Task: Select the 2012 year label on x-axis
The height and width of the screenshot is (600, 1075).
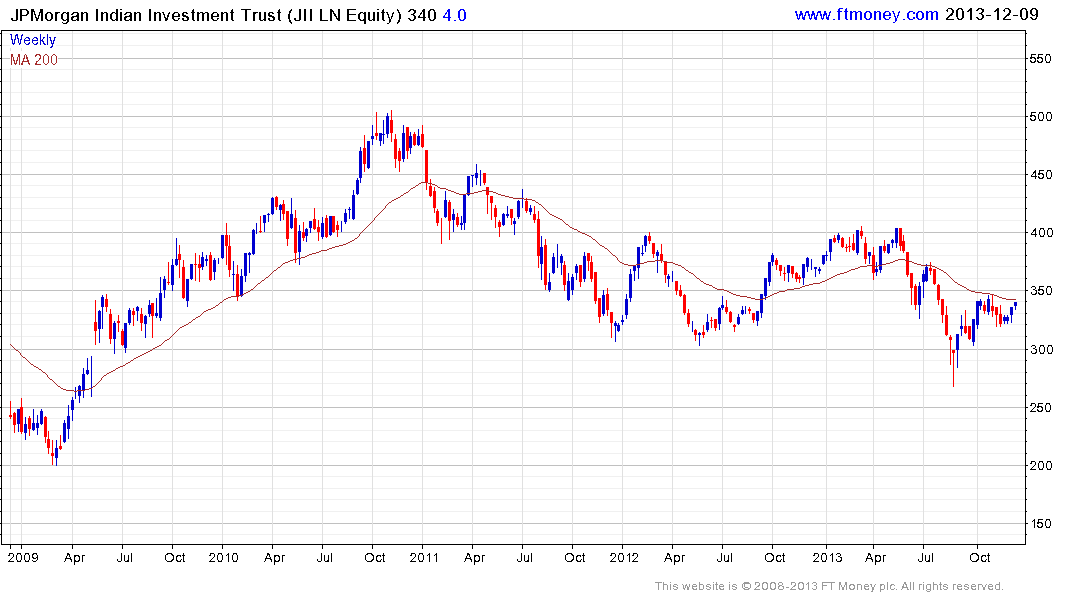Action: tap(624, 558)
